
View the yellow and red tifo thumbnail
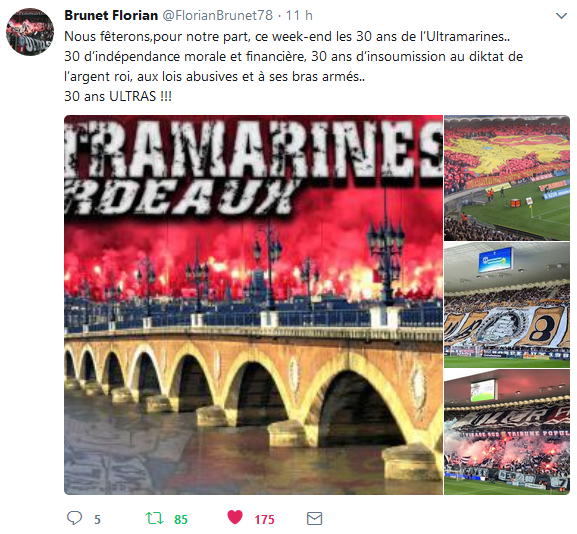[x=507, y=178]
